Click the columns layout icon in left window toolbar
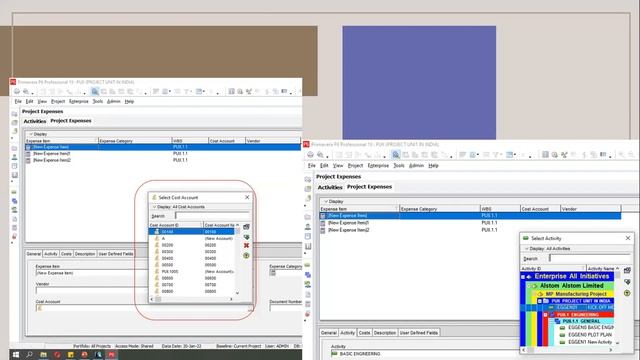 (x=231, y=91)
